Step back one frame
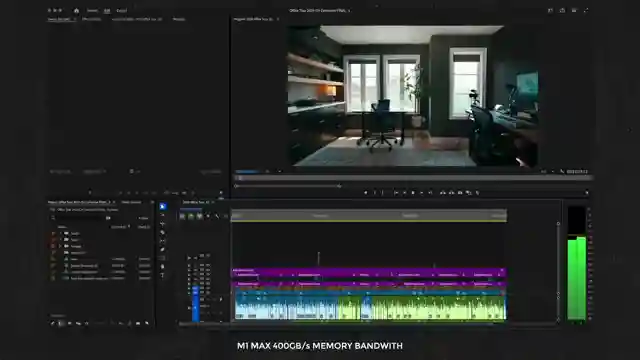 (404, 193)
